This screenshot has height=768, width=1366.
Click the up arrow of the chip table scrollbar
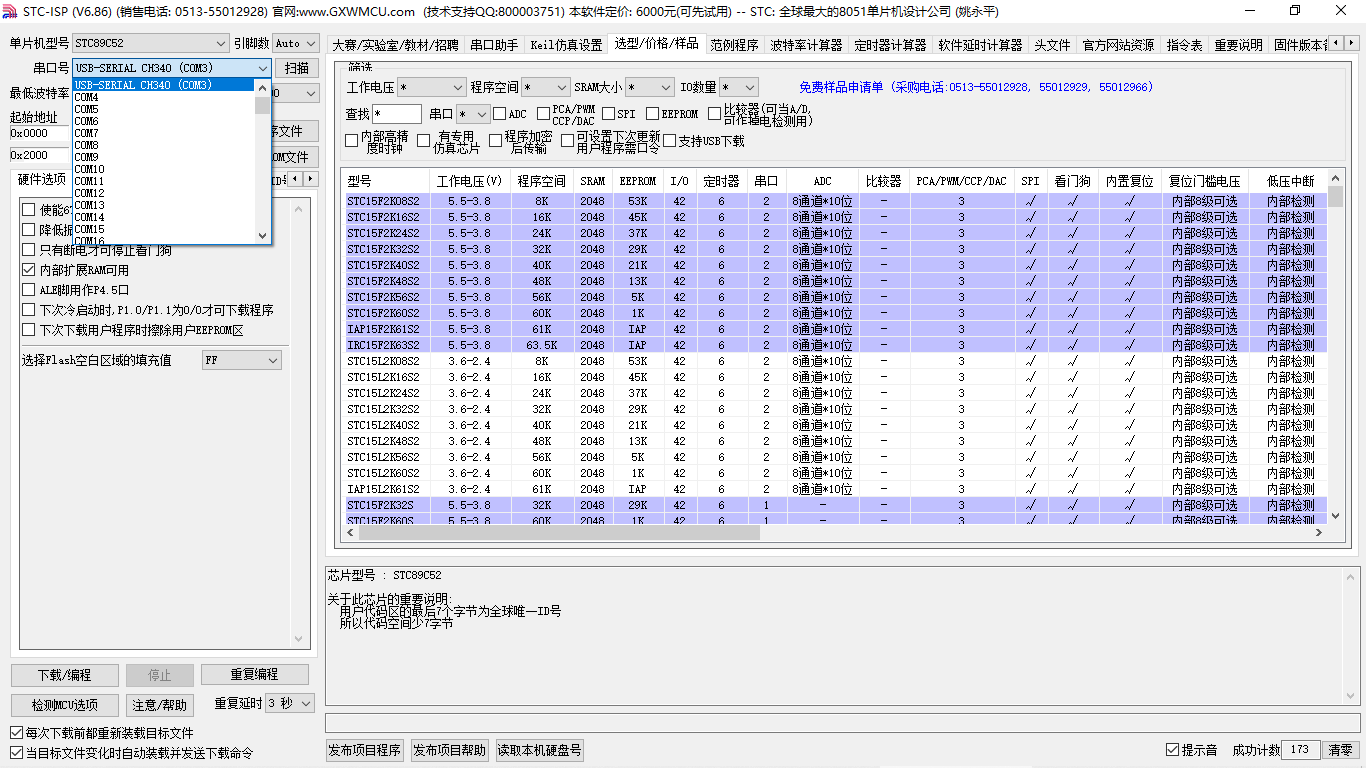1335,178
